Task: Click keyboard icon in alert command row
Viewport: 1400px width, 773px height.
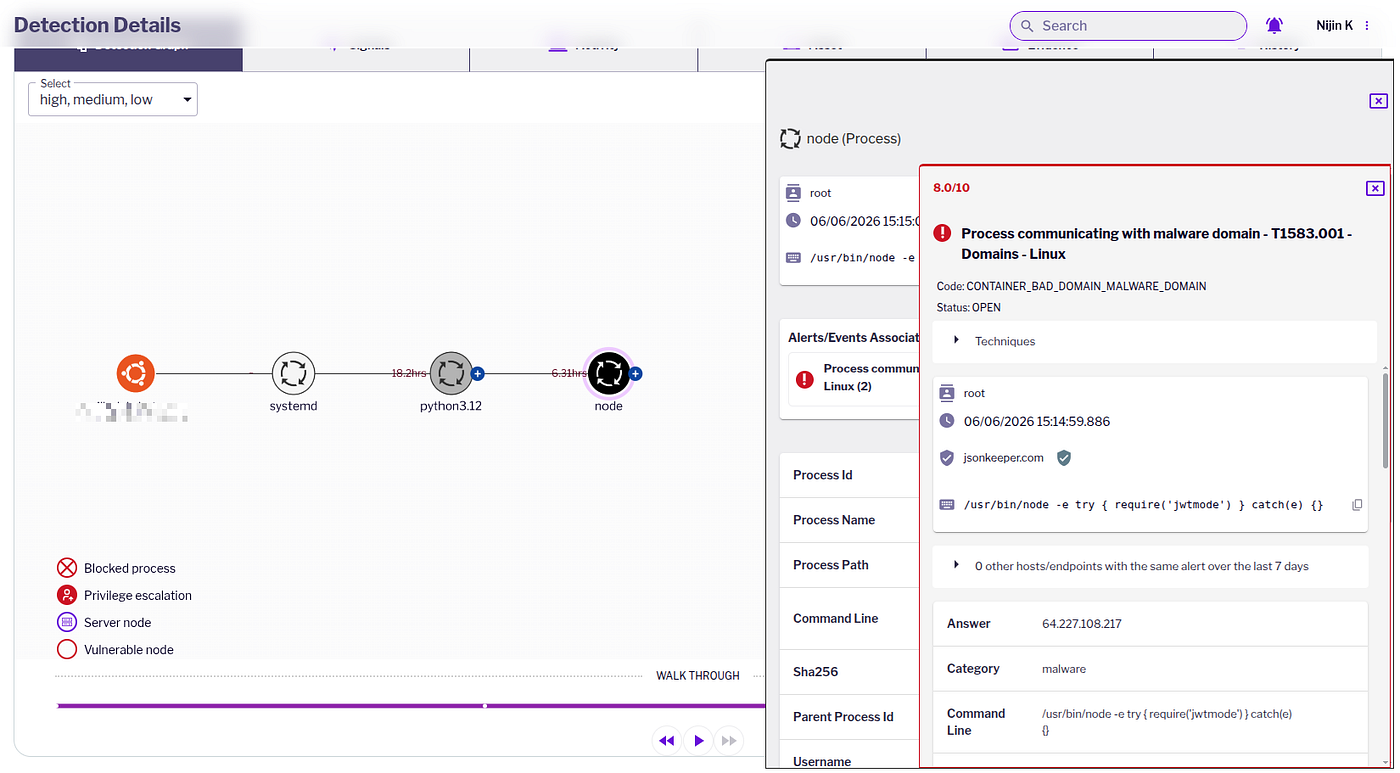Action: pyautogui.click(x=947, y=505)
